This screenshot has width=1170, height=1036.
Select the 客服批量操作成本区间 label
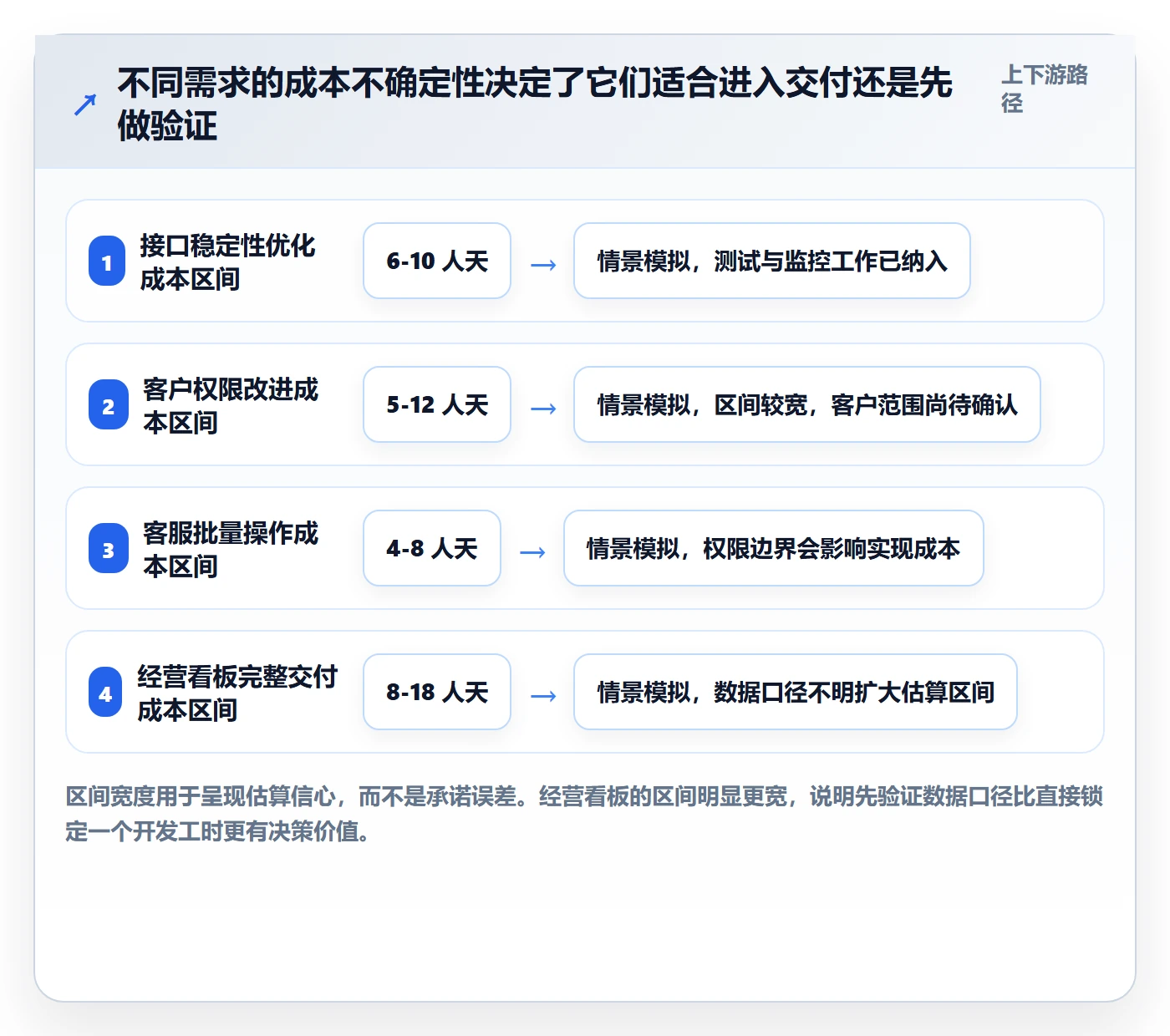coord(231,549)
